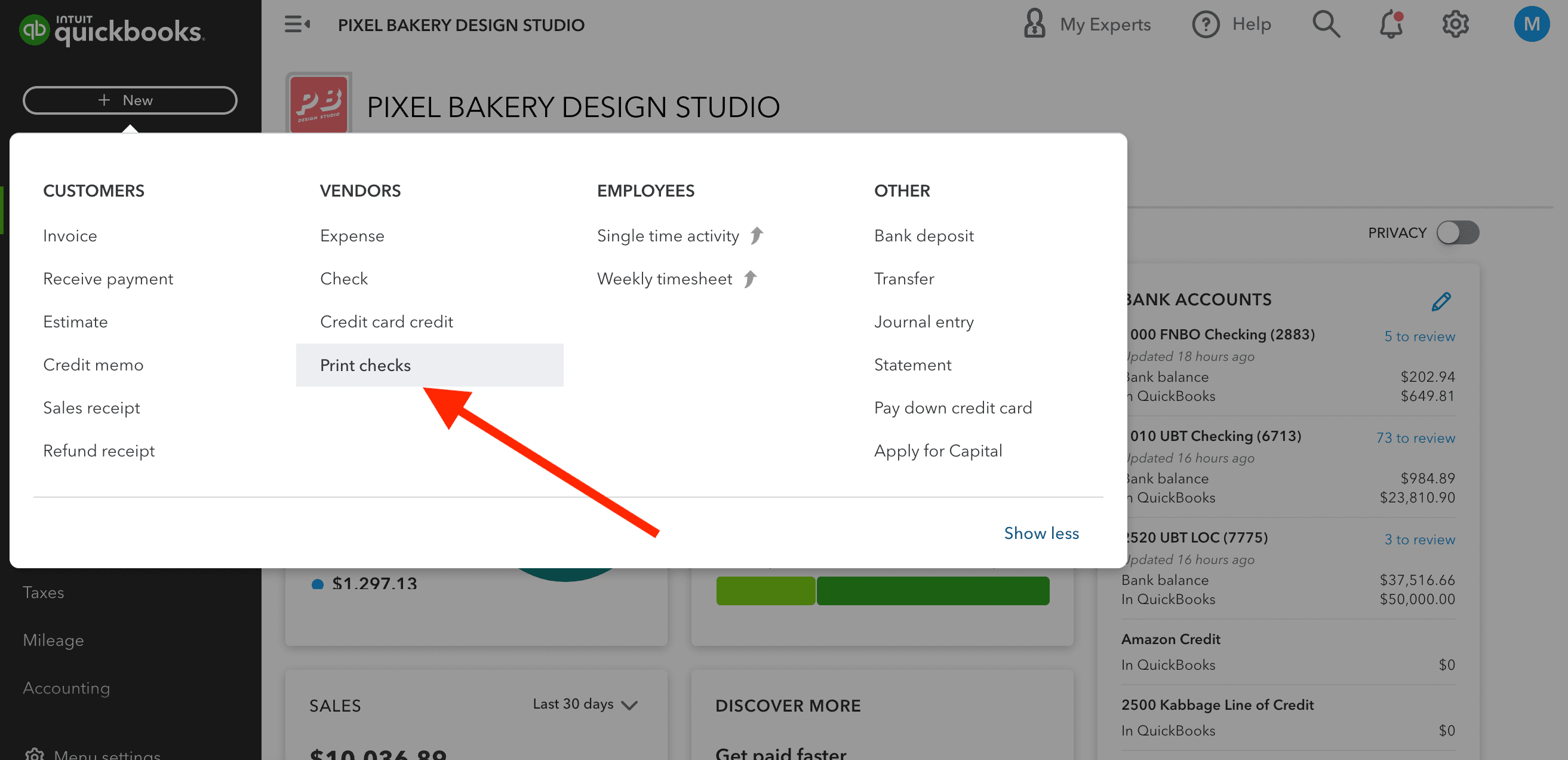Open My Experts
This screenshot has width=1568, height=760.
tap(1087, 24)
